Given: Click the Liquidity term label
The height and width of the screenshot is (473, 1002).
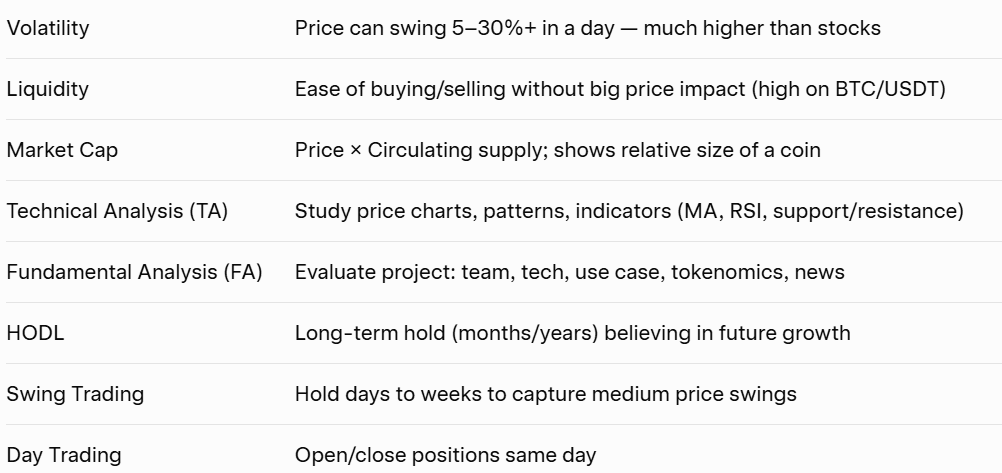Looking at the screenshot, I should click(47, 89).
